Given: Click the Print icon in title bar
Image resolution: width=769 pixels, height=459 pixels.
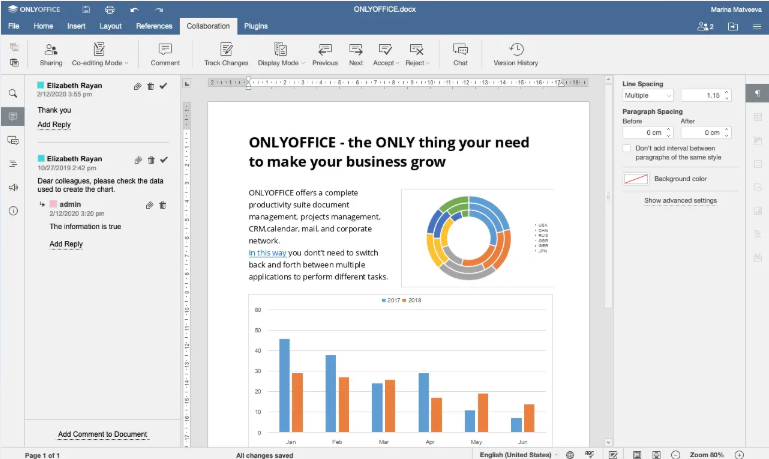Looking at the screenshot, I should click(x=110, y=9).
